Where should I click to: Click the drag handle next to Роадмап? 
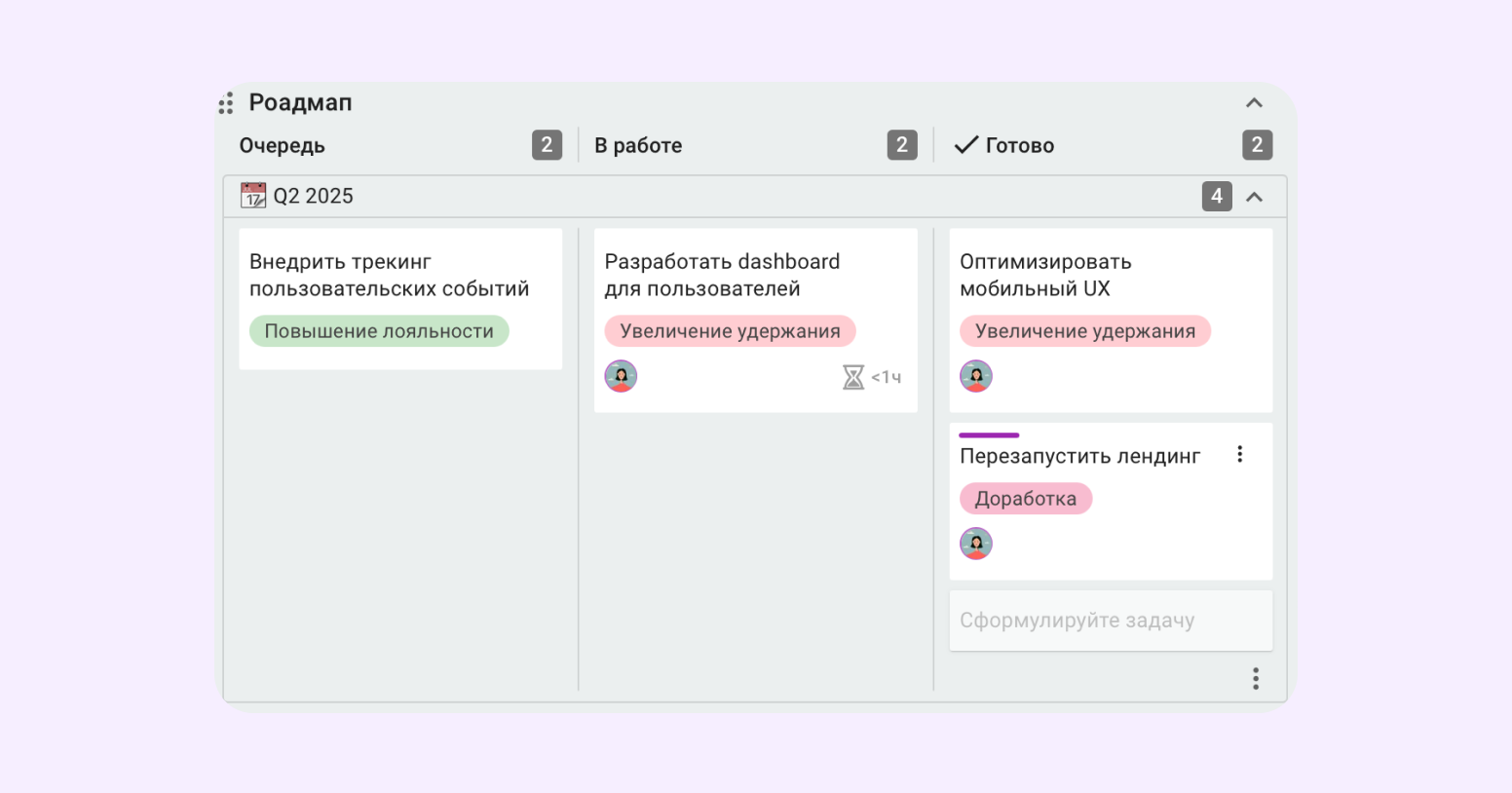point(226,103)
